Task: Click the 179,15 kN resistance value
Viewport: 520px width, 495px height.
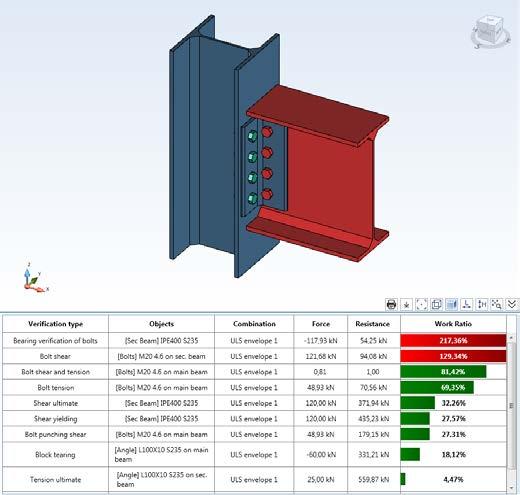Action: click(x=373, y=434)
